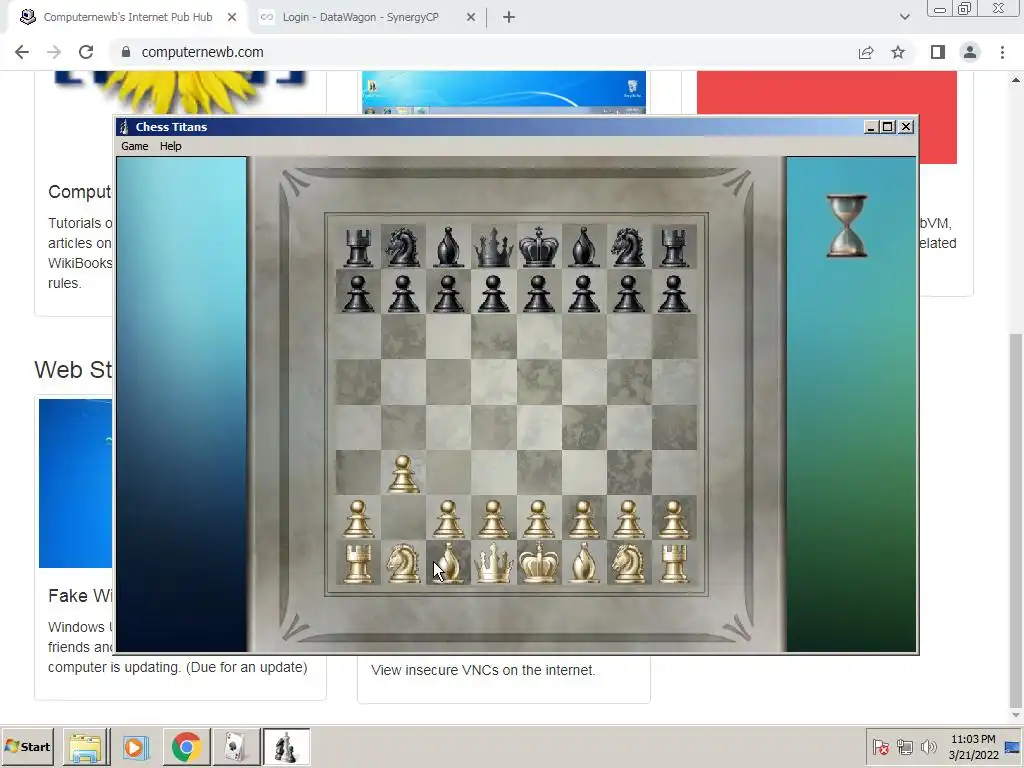1024x768 pixels.
Task: Select the white king piece
Action: (538, 563)
